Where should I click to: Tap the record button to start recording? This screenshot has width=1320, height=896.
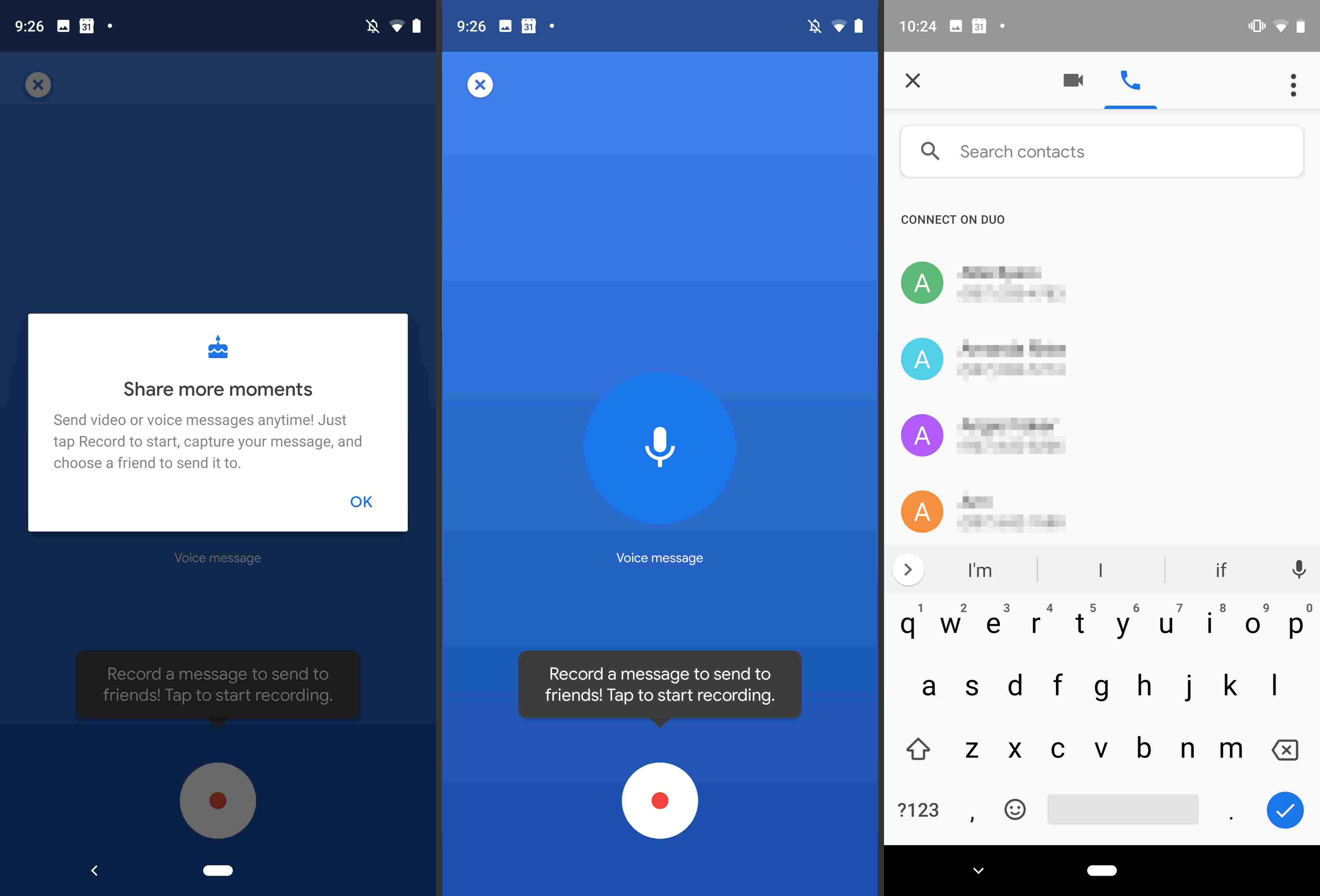click(660, 800)
